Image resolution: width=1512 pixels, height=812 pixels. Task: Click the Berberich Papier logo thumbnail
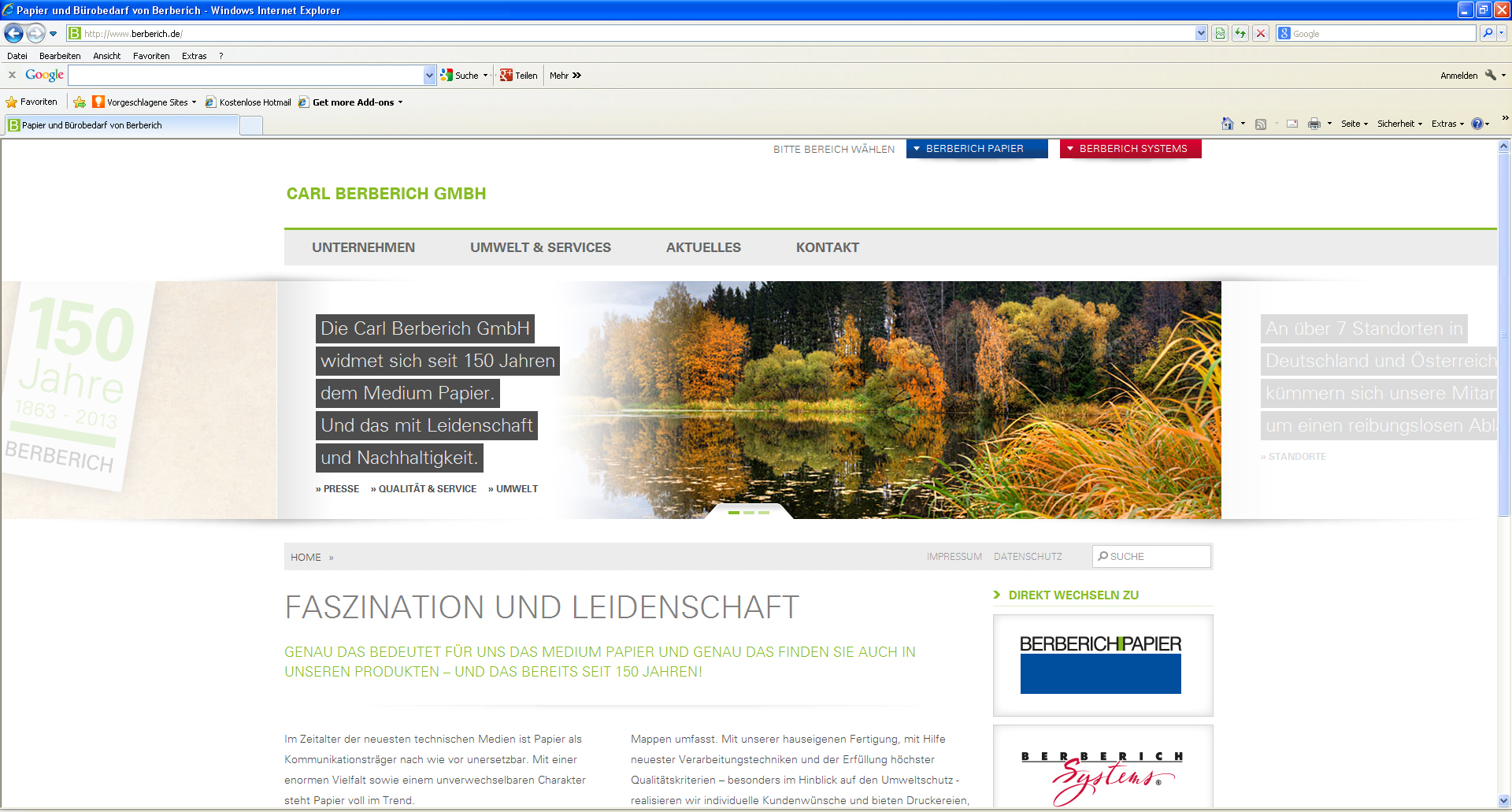[1102, 665]
